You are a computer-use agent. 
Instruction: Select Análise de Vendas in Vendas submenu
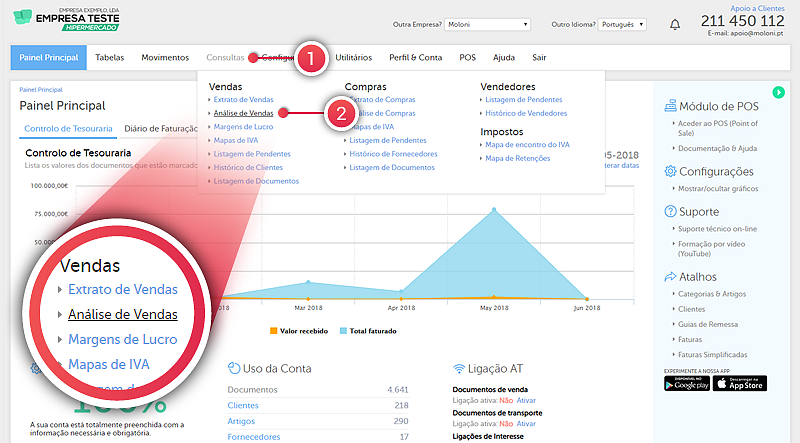243,113
